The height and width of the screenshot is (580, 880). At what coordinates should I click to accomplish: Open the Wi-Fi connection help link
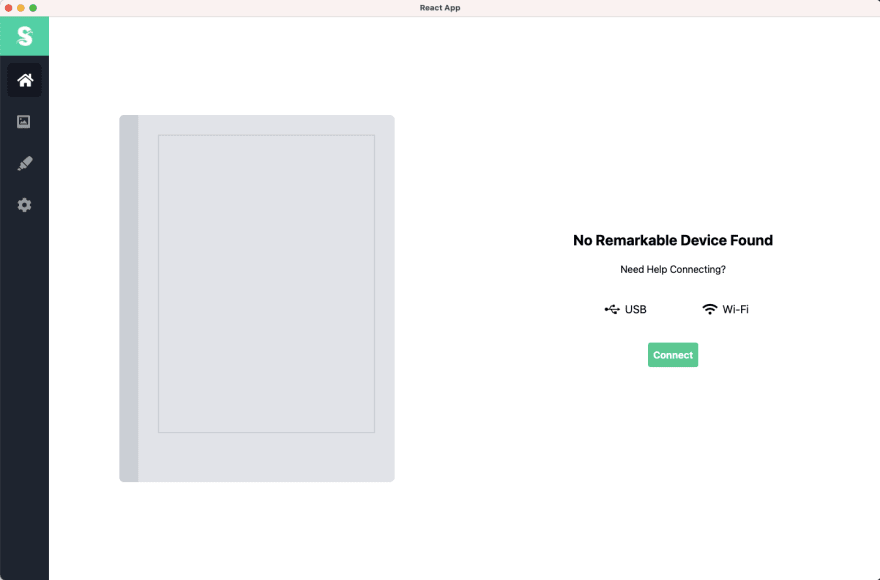click(x=725, y=309)
